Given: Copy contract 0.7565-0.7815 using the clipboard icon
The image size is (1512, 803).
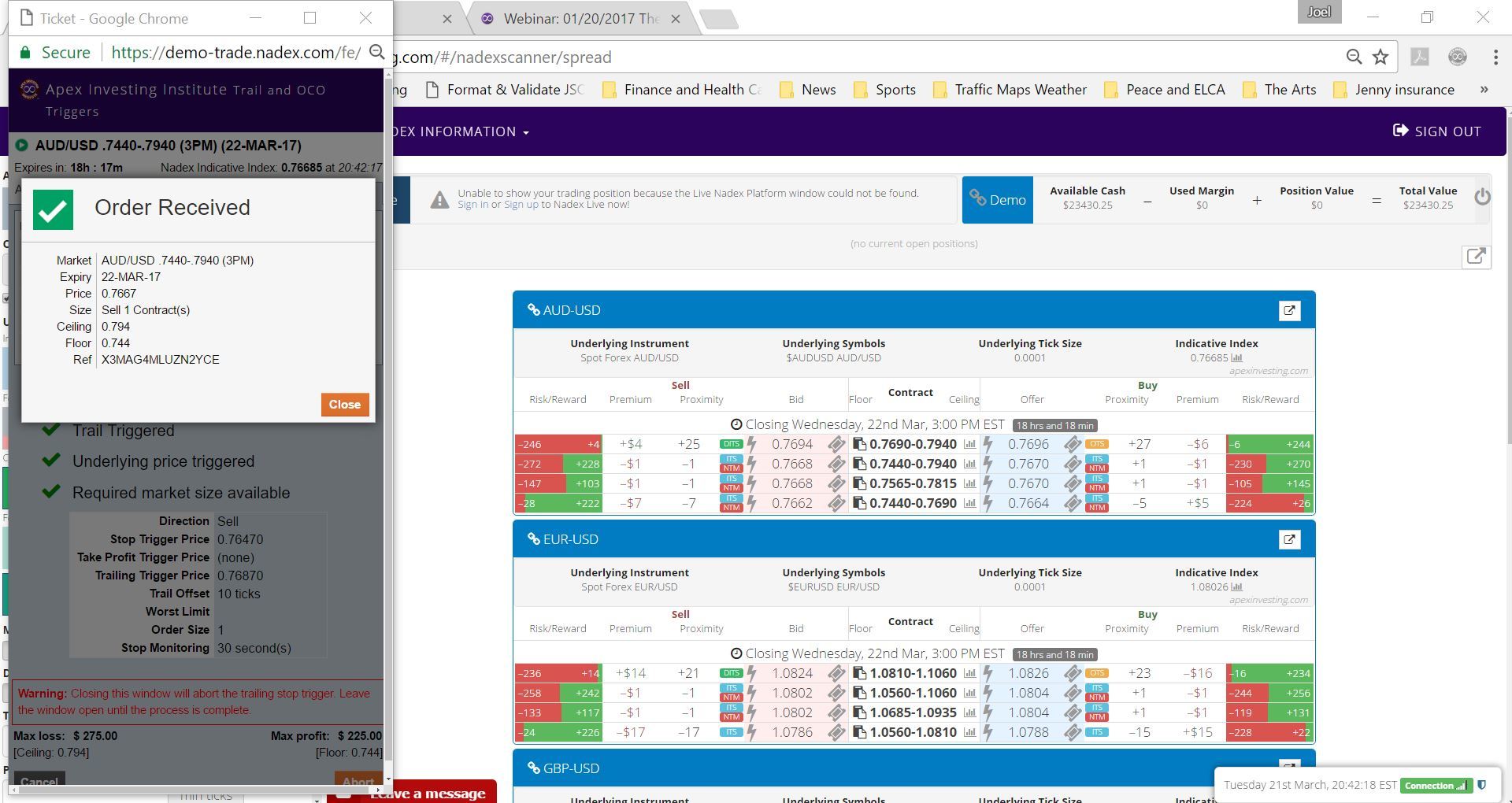Looking at the screenshot, I should (x=859, y=484).
